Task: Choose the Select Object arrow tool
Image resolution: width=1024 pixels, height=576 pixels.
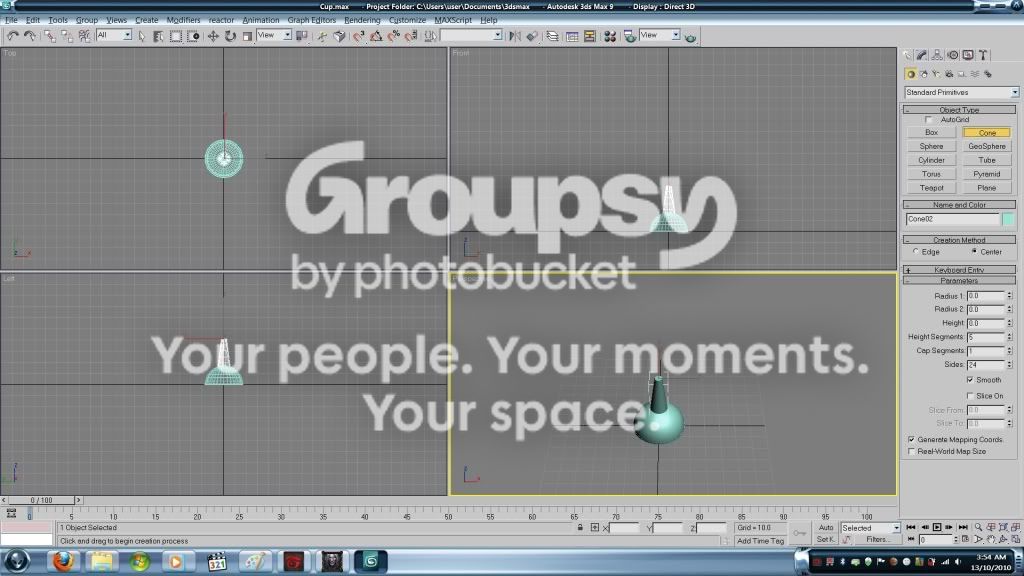Action: point(142,37)
